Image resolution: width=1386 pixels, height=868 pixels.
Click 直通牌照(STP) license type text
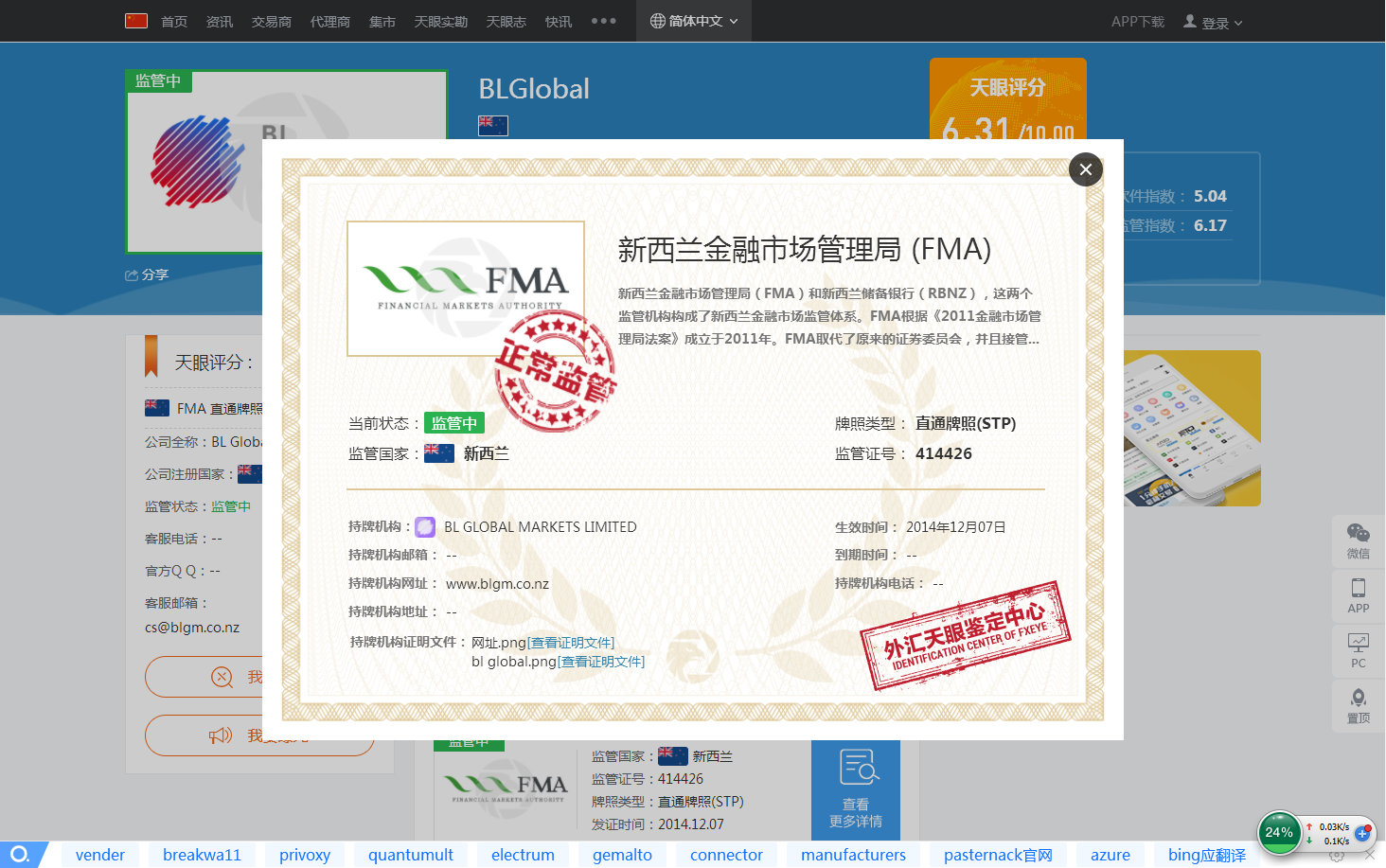pos(966,423)
